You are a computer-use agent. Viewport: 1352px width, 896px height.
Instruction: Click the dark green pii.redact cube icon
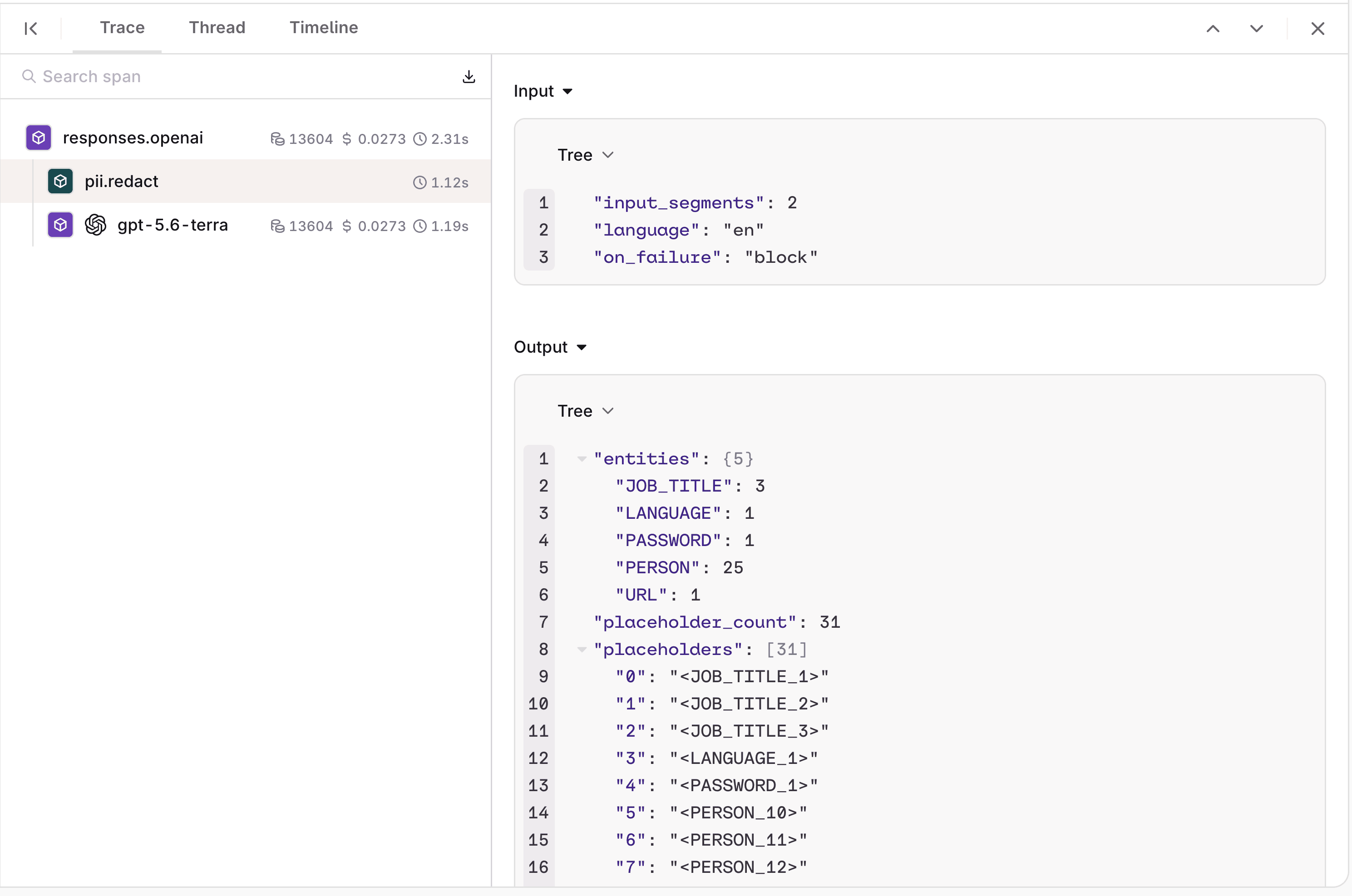click(60, 181)
